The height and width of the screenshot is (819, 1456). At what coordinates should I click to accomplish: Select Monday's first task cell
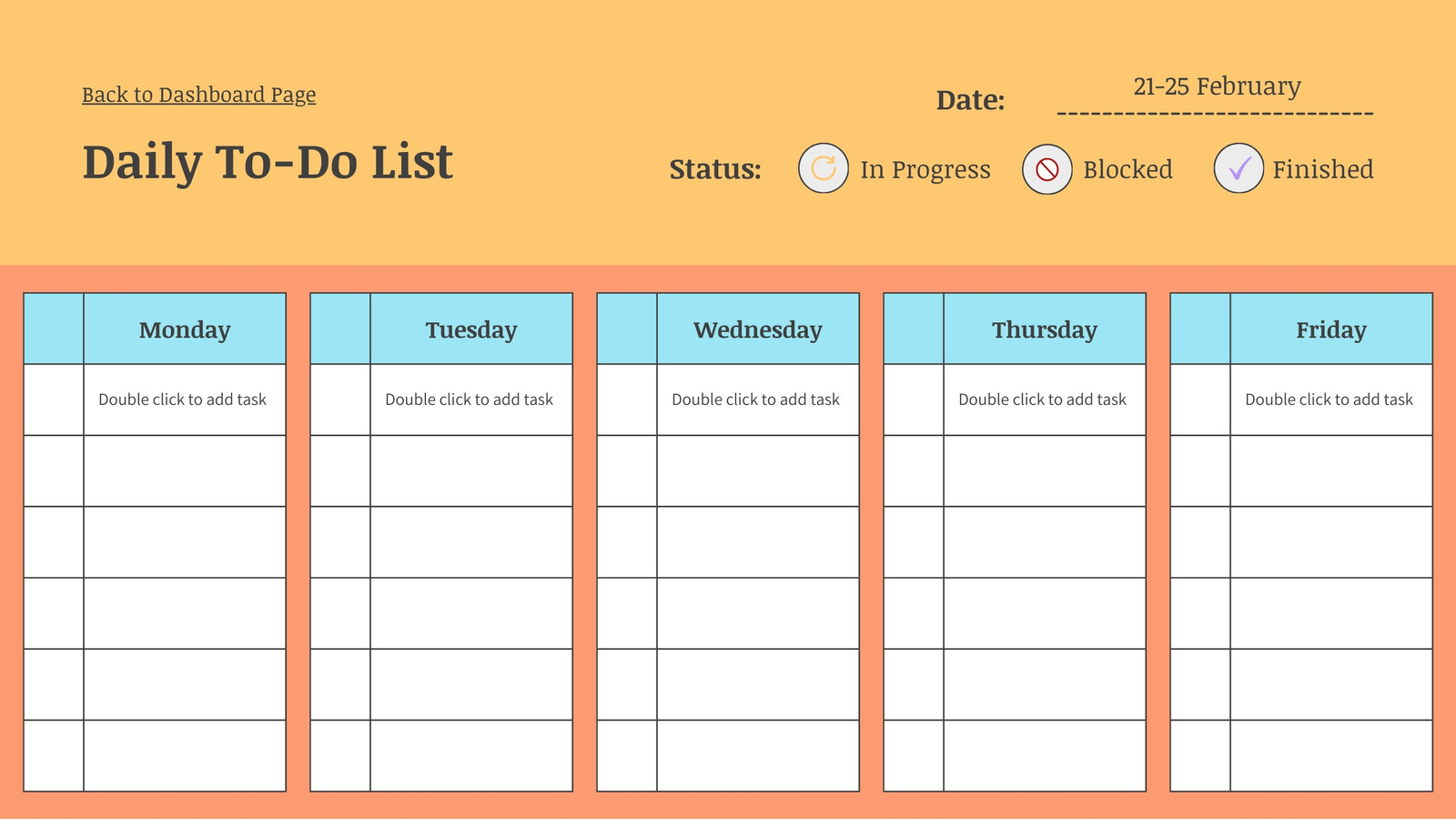[x=185, y=399]
